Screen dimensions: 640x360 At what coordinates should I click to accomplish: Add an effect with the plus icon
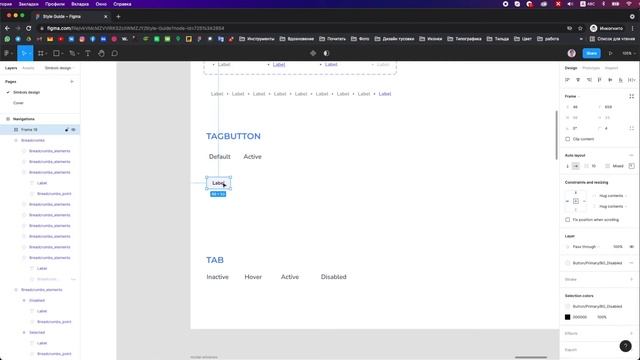[631, 333]
